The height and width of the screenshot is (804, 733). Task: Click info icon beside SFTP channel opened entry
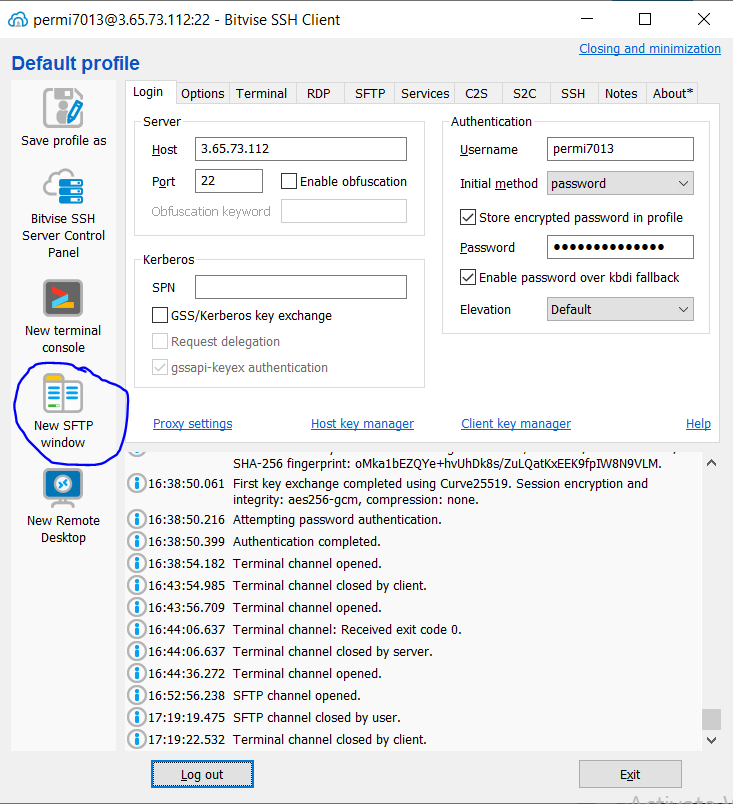coord(136,696)
